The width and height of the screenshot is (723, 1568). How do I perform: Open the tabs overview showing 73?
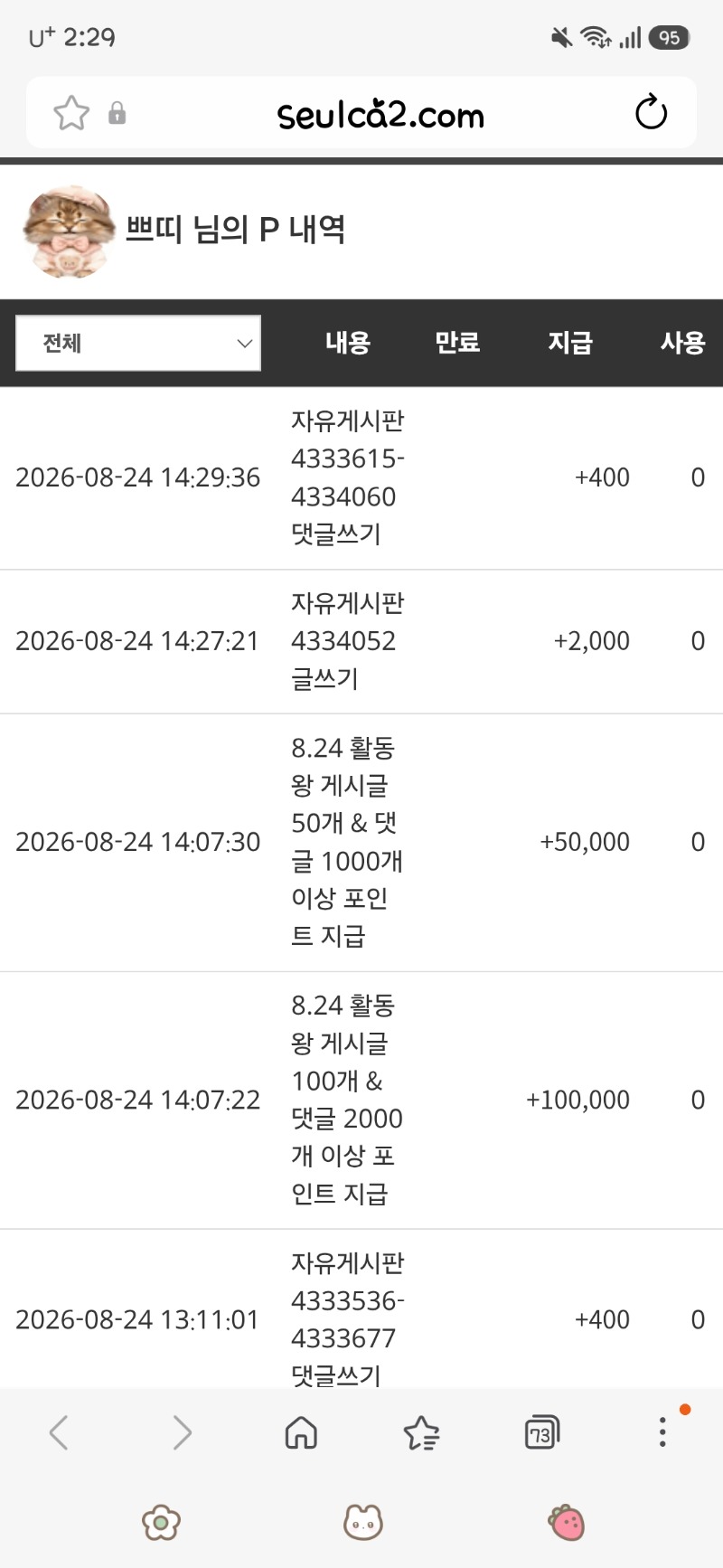(x=541, y=1432)
